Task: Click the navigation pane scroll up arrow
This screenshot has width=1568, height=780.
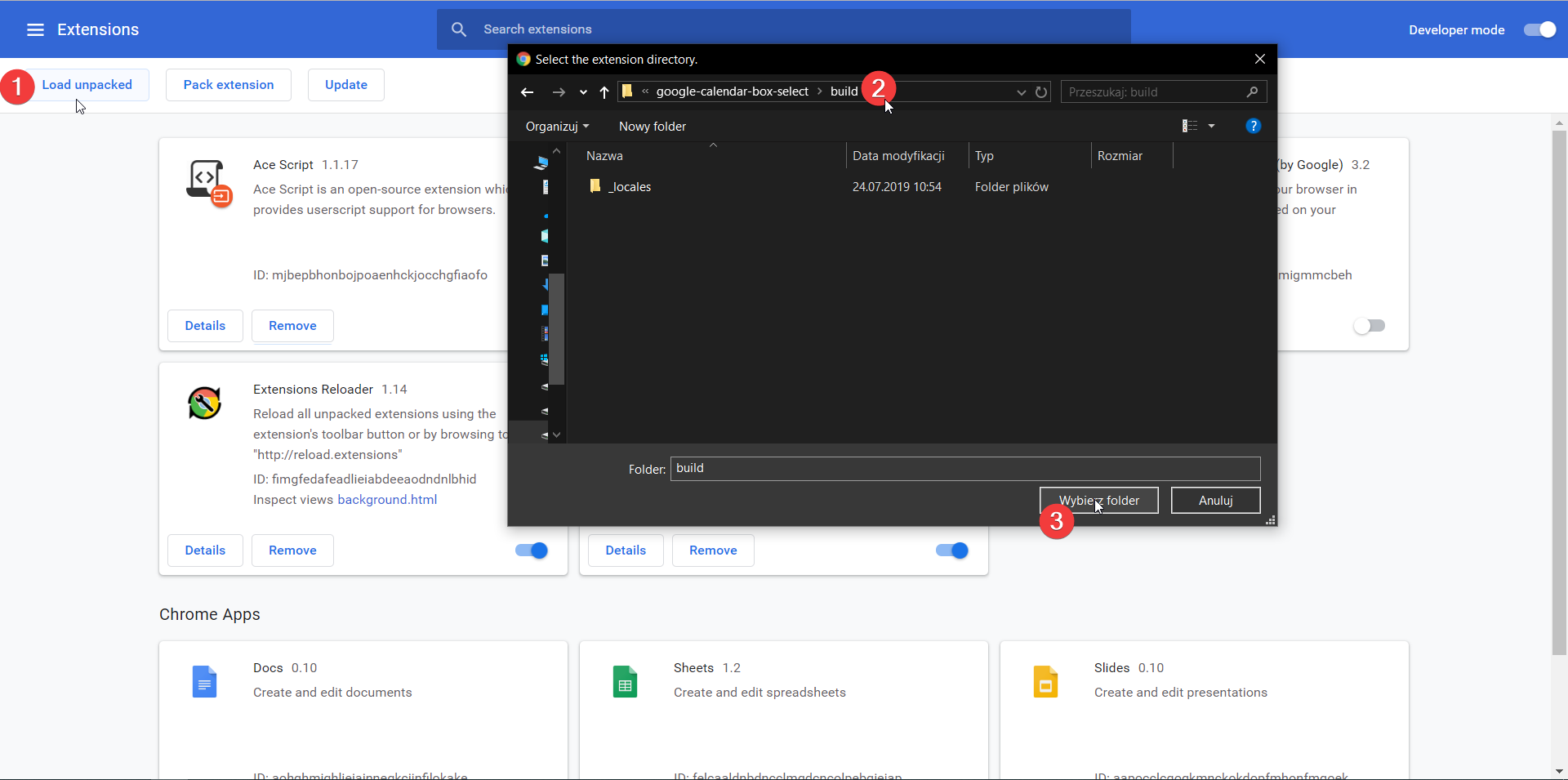Action: [557, 151]
